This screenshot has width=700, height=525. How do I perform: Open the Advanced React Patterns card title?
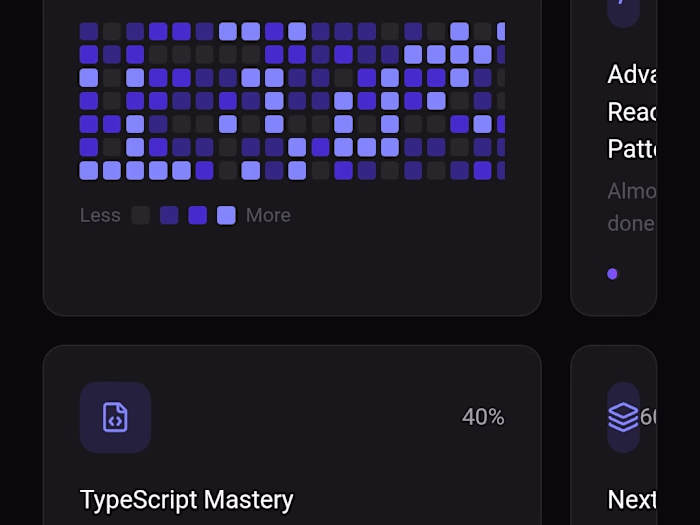[632, 111]
